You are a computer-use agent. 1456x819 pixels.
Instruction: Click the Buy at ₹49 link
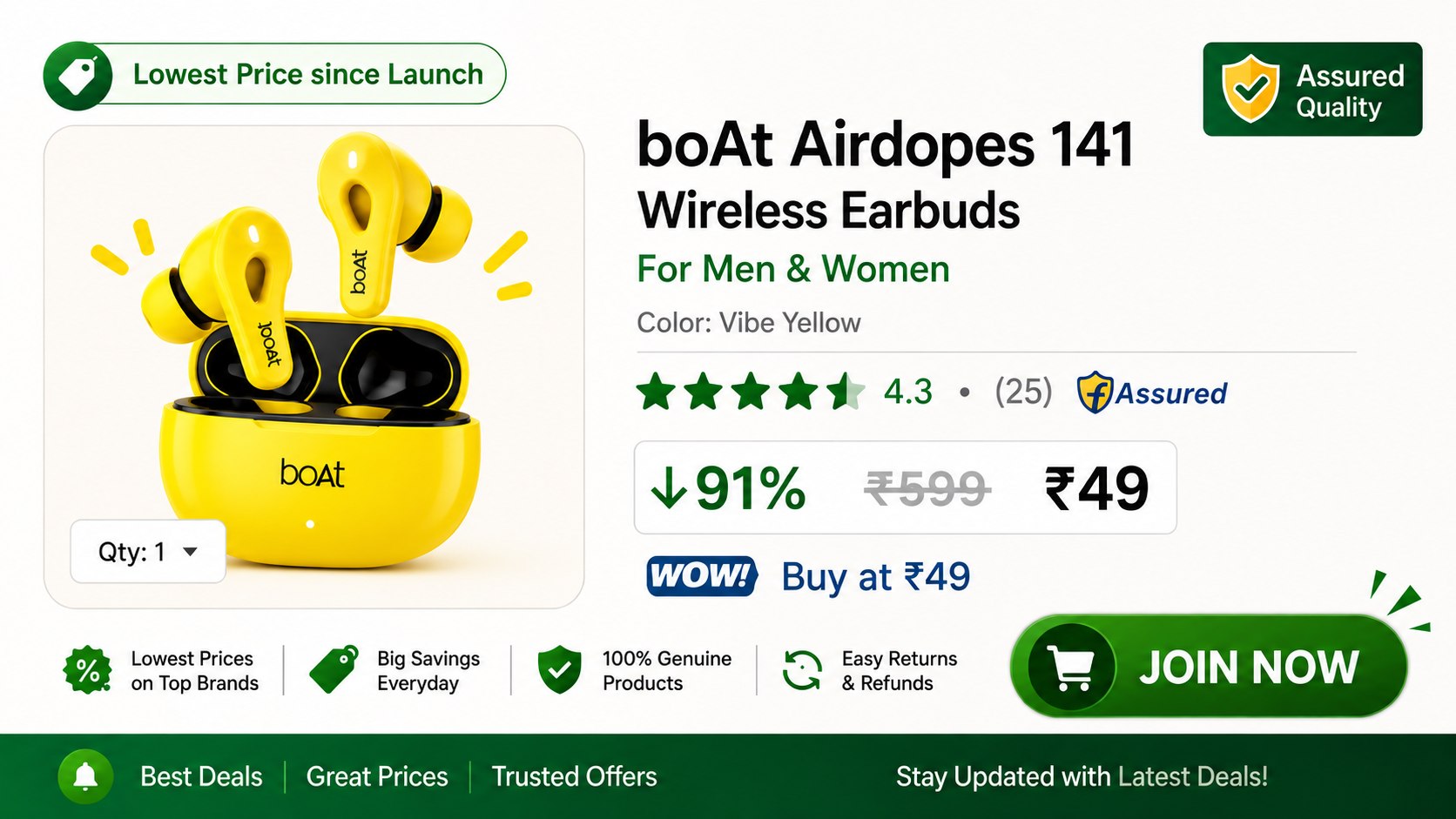pyautogui.click(x=876, y=577)
